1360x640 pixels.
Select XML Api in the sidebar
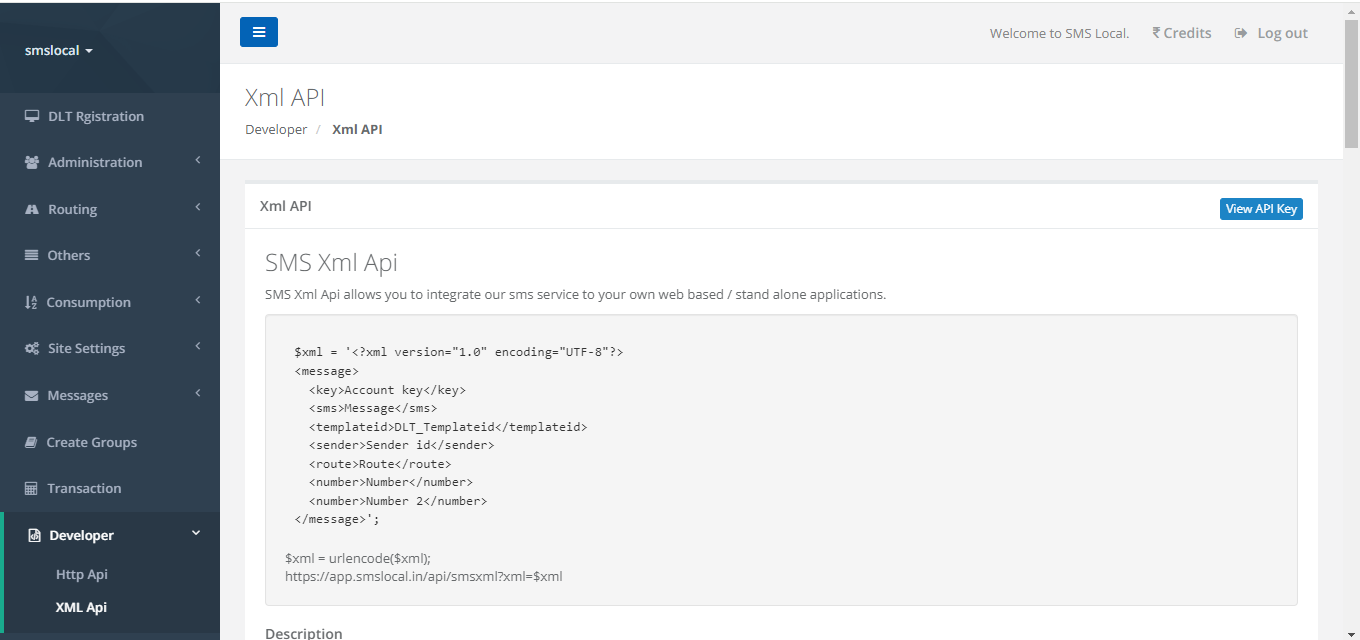click(x=80, y=607)
